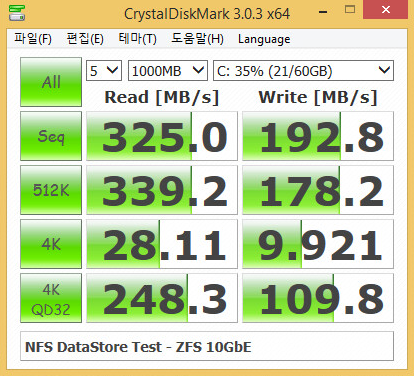Open the test count dropdown showing 5
The image size is (414, 376).
104,71
